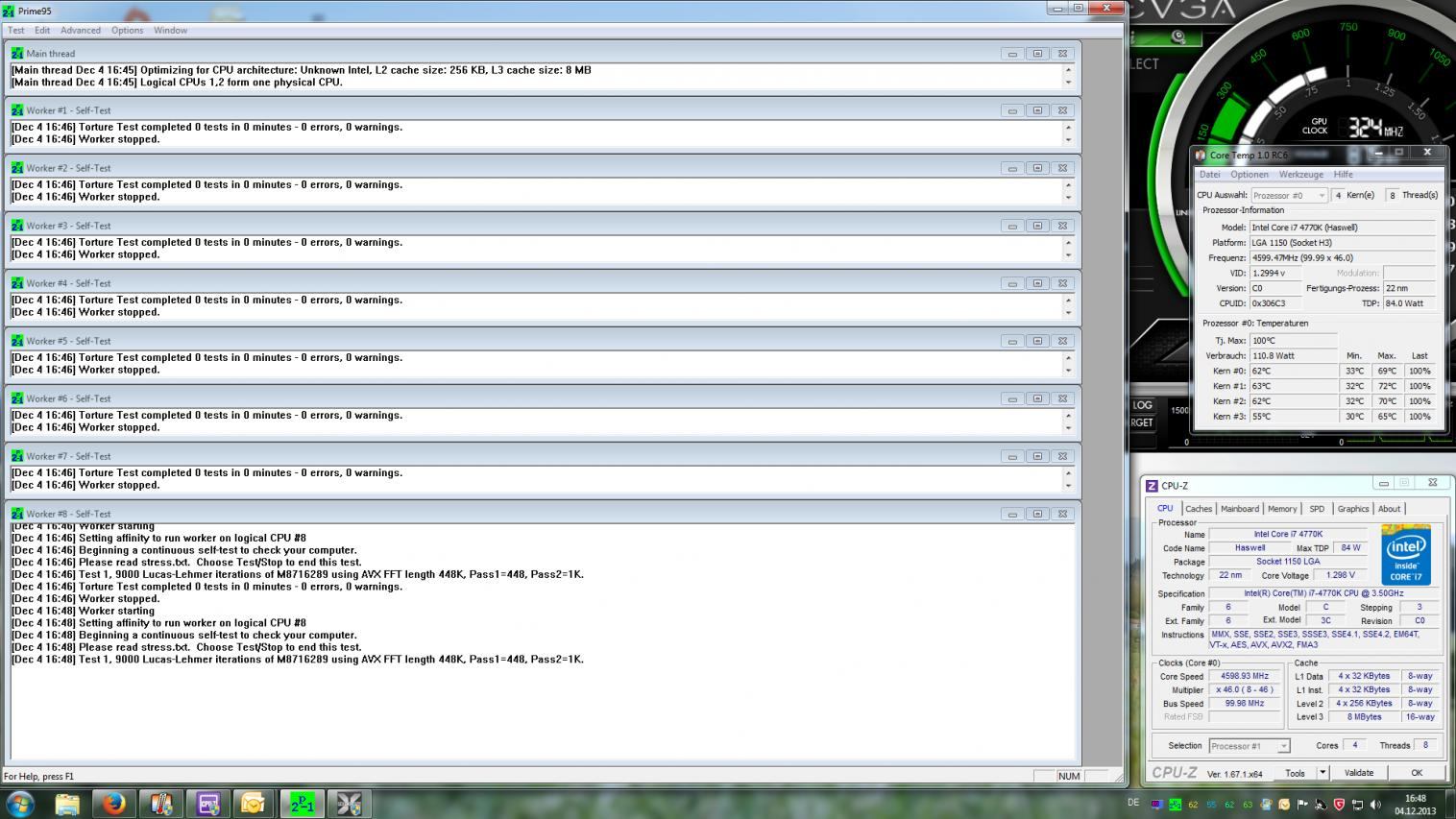Screen dimensions: 1456x819
Task: Open Windows Explorer from the taskbar
Action: [x=67, y=804]
